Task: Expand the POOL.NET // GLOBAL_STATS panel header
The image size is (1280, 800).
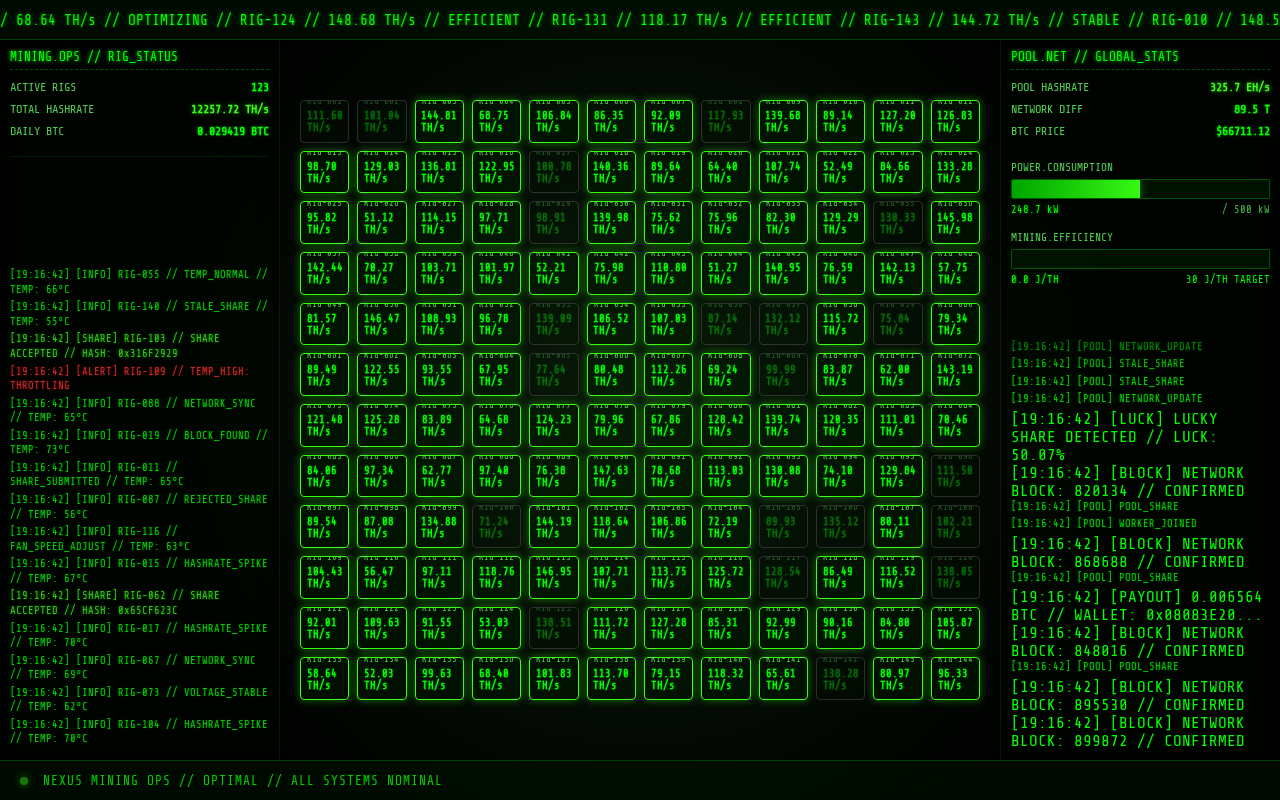Action: 1096,57
